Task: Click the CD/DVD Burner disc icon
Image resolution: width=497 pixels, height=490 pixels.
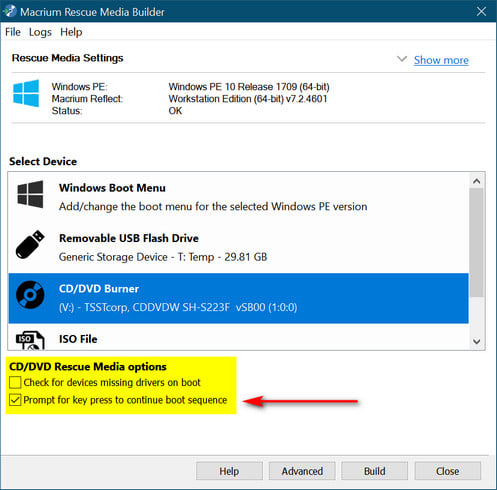Action: pos(30,295)
